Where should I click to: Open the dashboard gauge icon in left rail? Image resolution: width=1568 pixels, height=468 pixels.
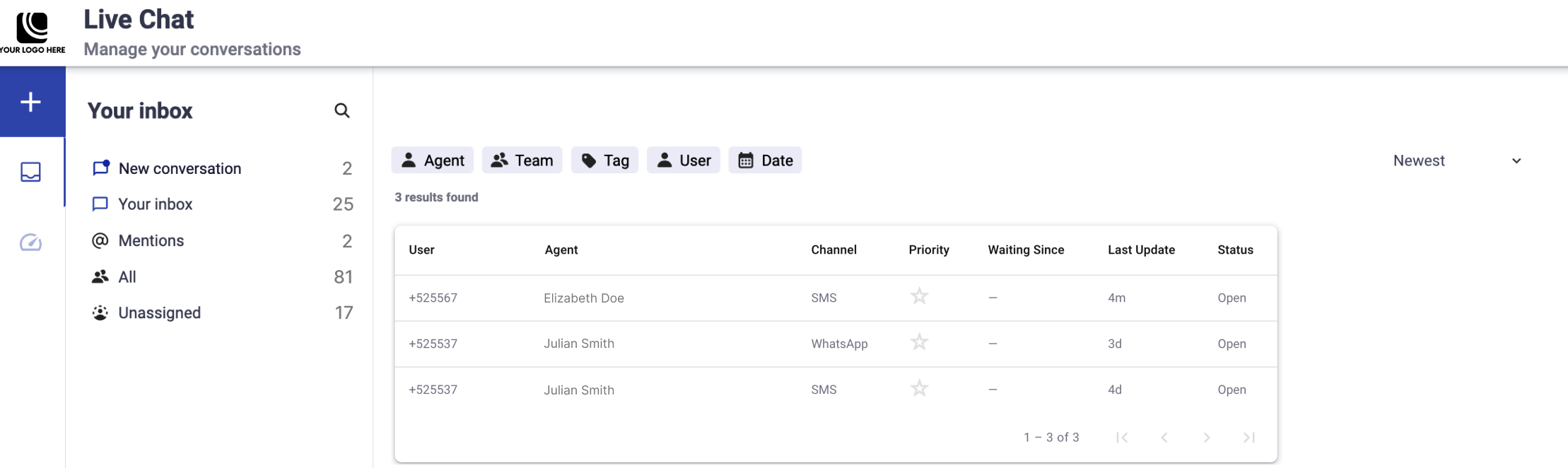(31, 242)
